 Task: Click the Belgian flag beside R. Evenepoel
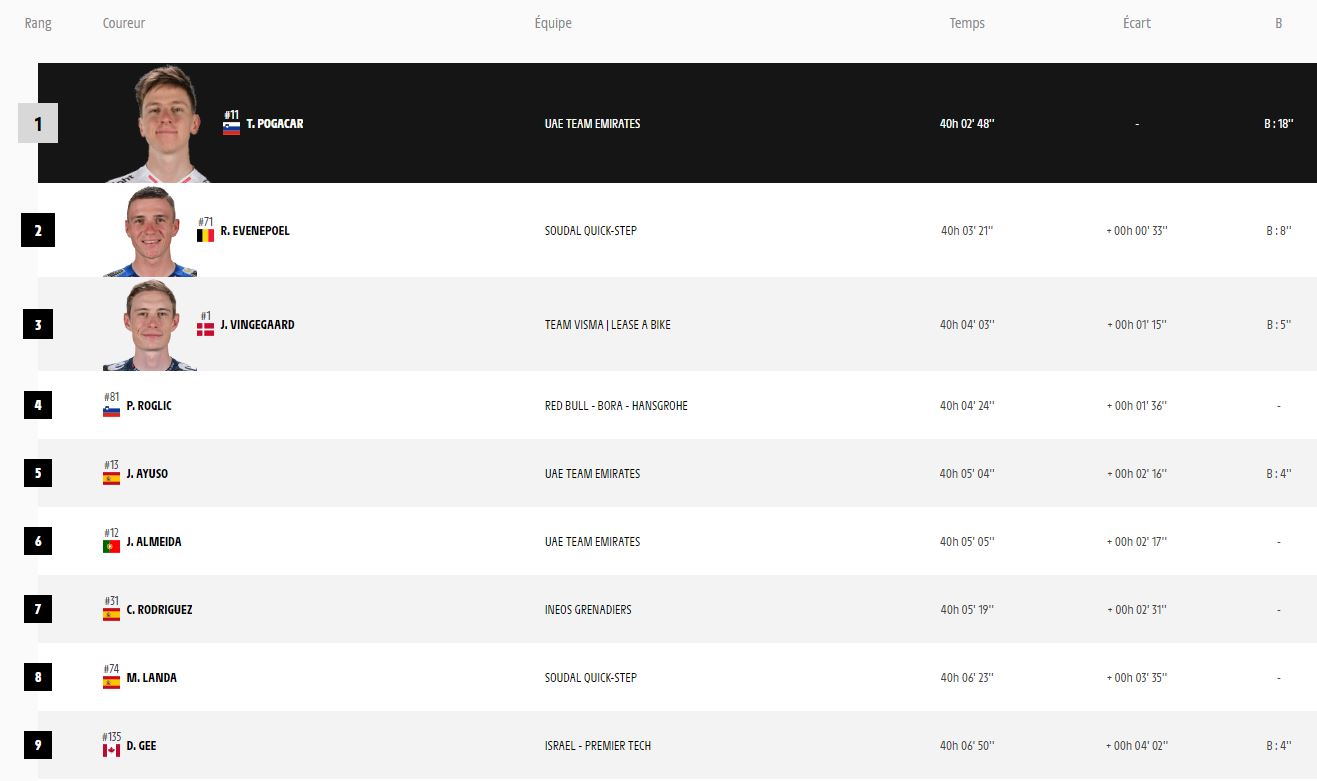click(x=205, y=235)
